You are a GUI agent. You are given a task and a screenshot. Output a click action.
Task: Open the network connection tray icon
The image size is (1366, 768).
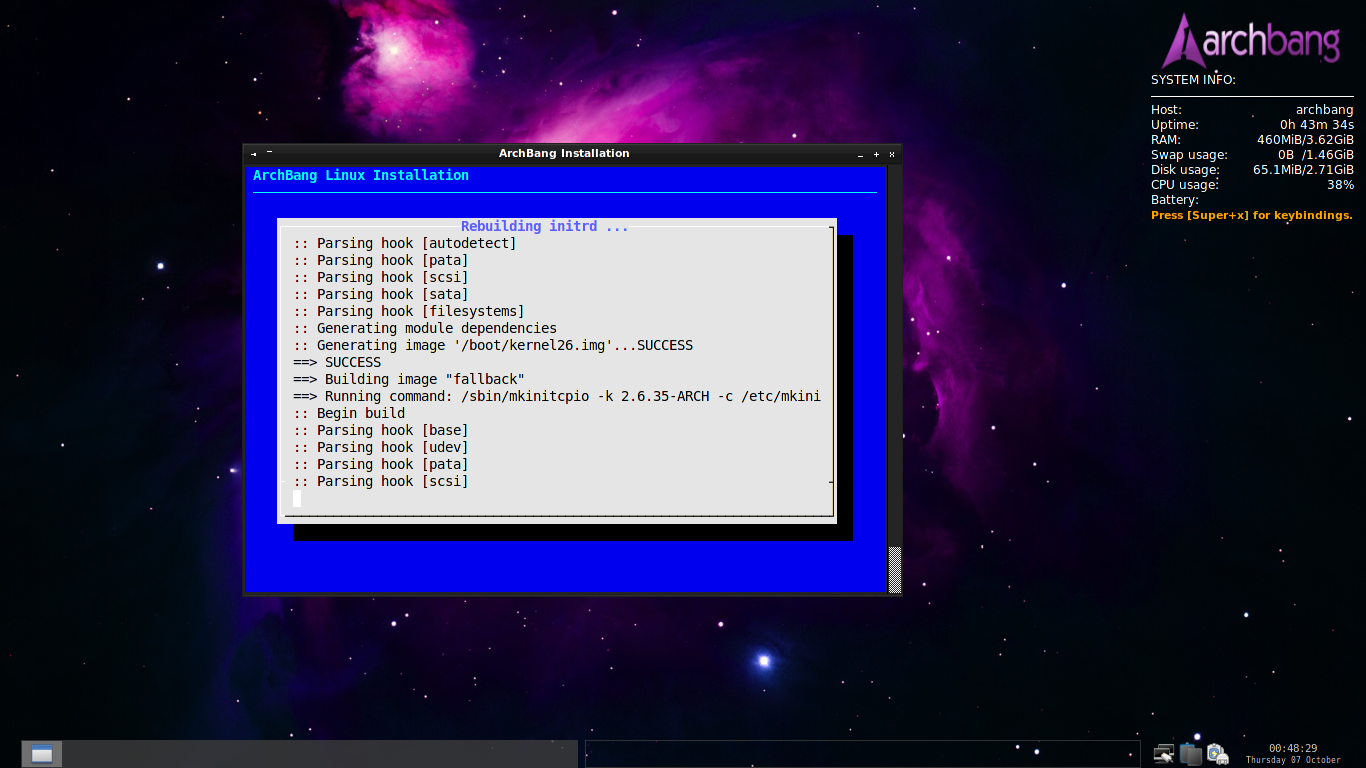(x=1164, y=754)
